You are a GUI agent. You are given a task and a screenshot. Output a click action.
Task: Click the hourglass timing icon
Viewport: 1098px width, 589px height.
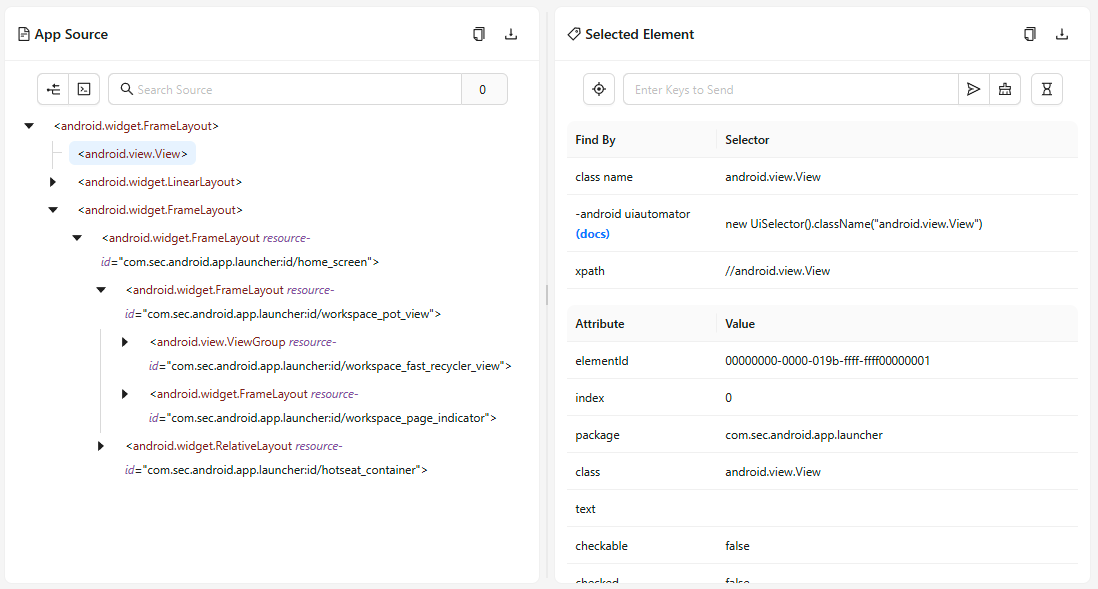[1046, 89]
